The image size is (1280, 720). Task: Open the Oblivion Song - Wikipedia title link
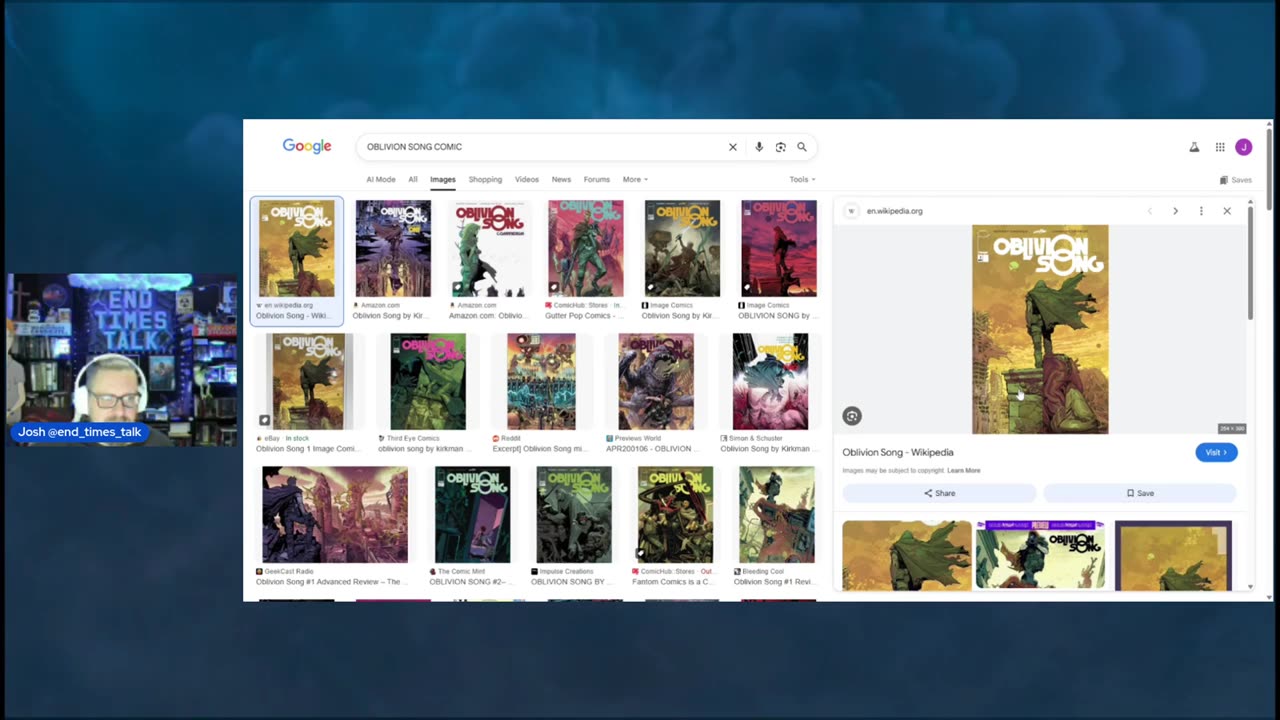(898, 452)
